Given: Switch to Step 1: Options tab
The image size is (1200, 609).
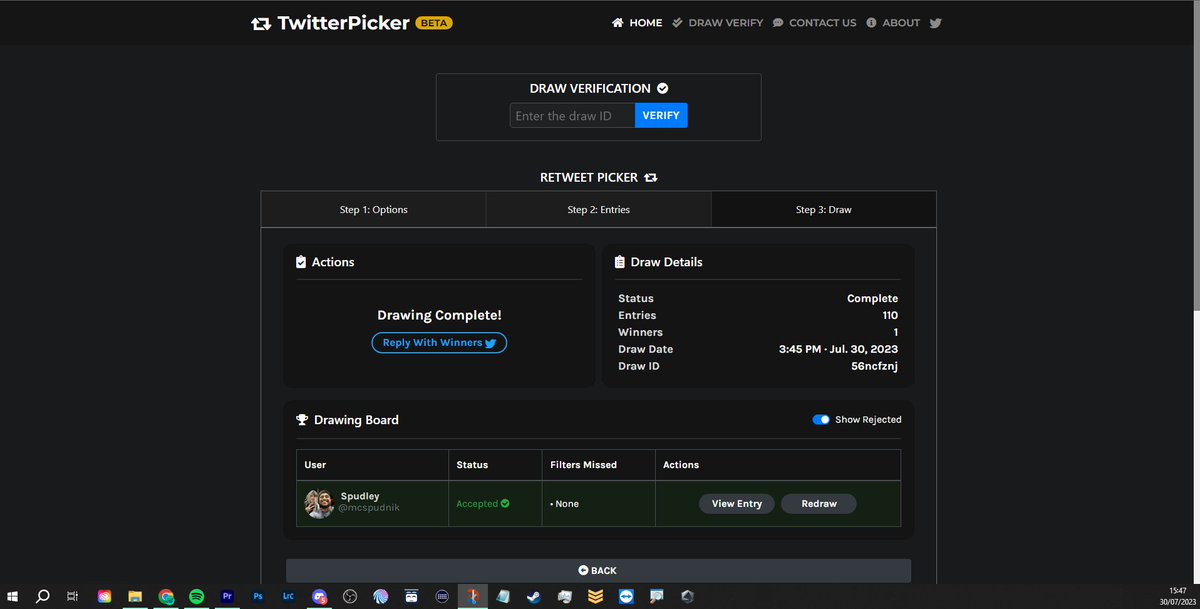Looking at the screenshot, I should pos(374,210).
